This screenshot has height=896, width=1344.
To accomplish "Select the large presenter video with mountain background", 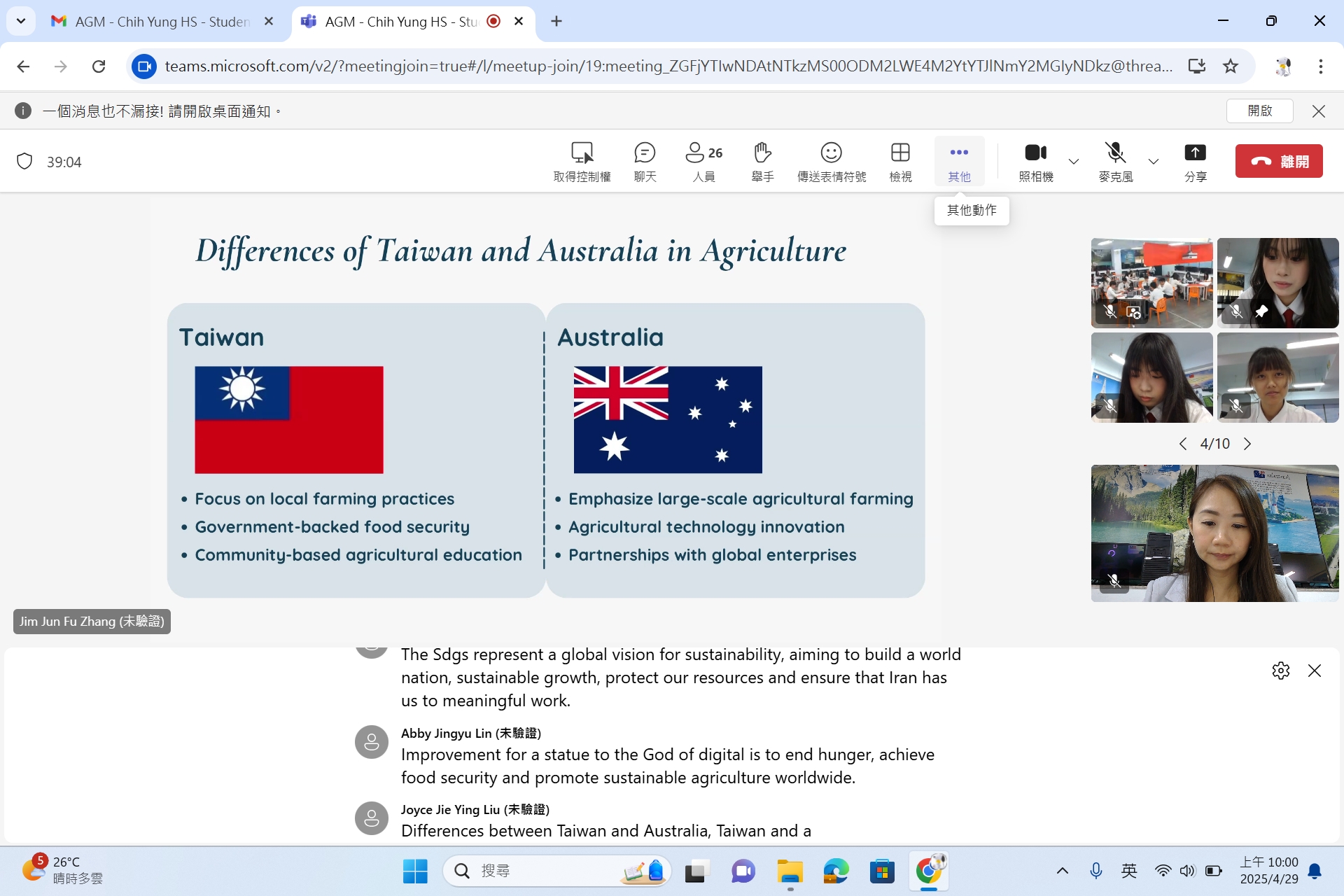I will [x=1214, y=533].
